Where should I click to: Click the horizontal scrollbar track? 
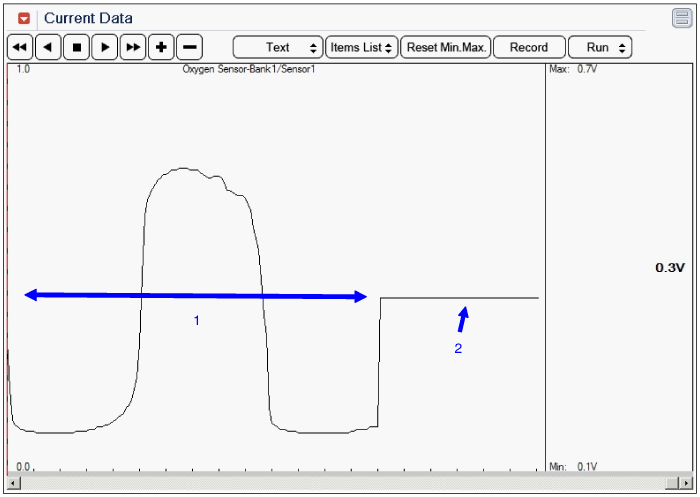pos(343,483)
